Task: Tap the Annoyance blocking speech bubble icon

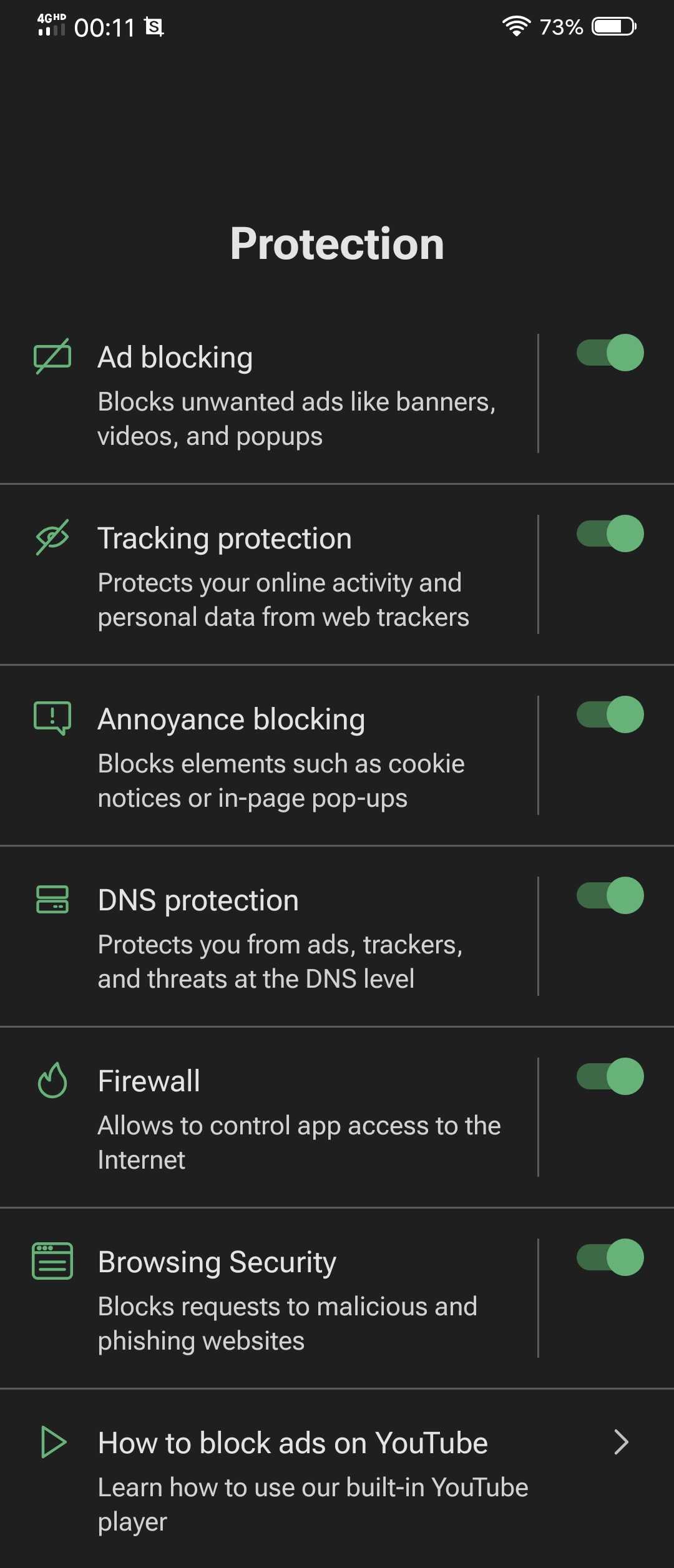Action: point(52,718)
